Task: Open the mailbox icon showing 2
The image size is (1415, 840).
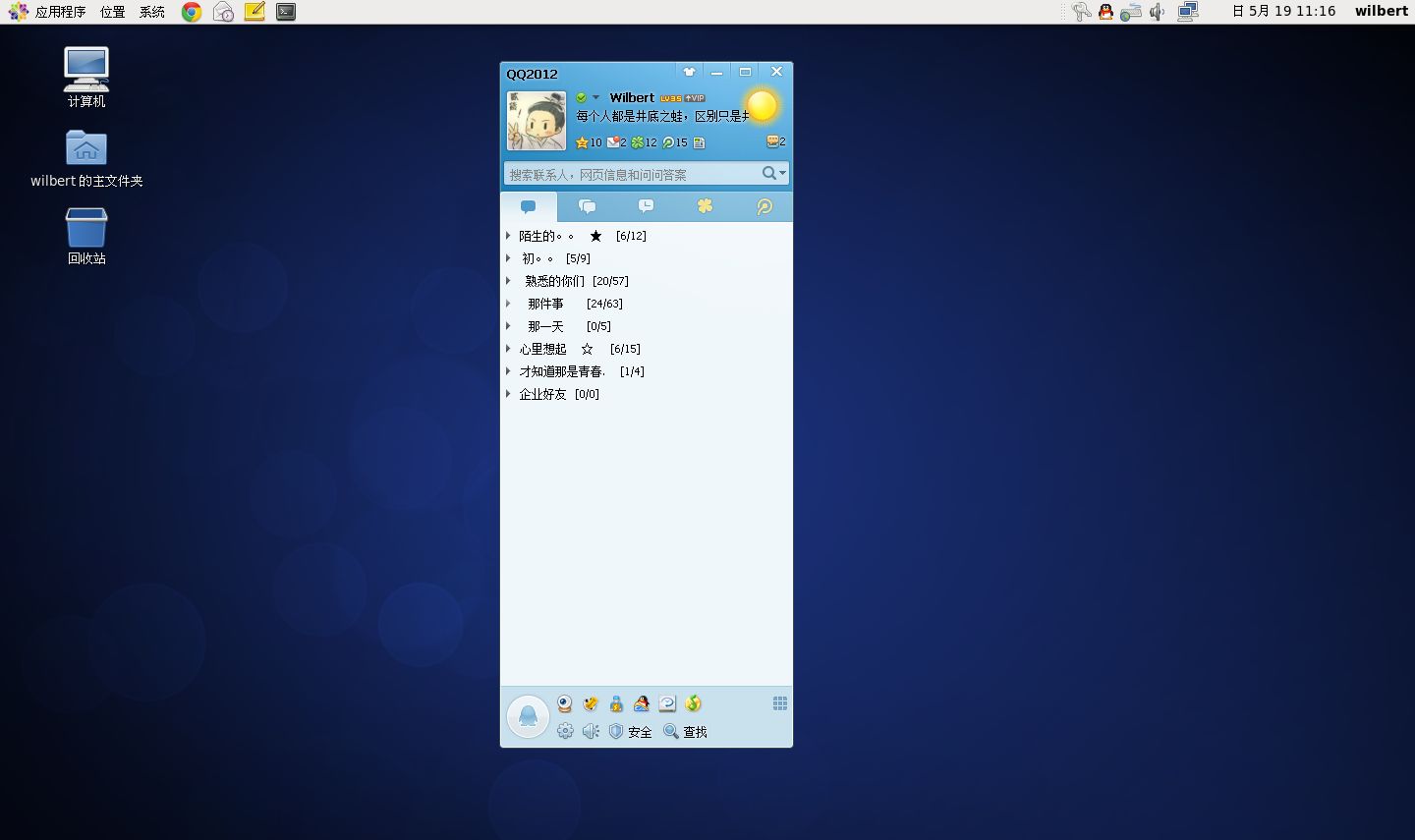Action: (x=616, y=142)
